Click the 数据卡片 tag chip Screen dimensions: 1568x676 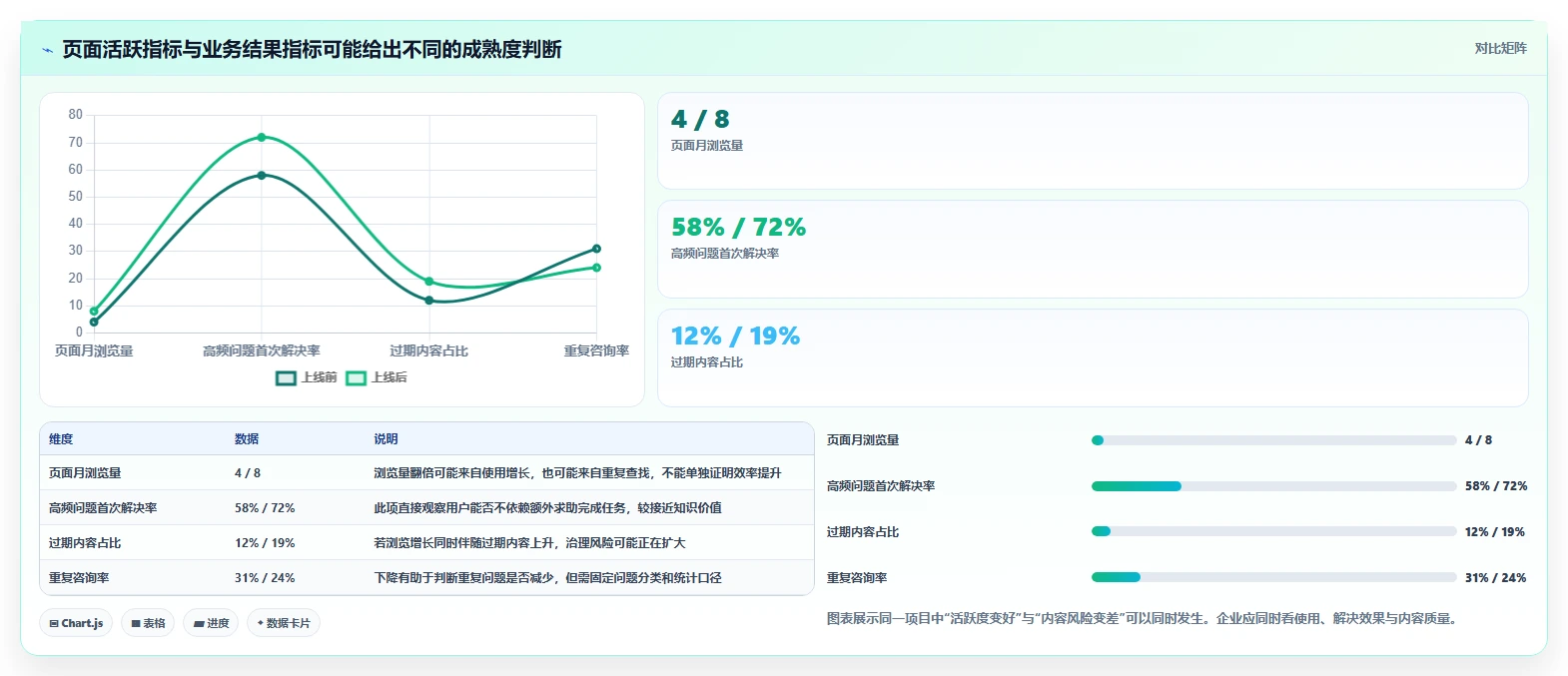pos(284,623)
